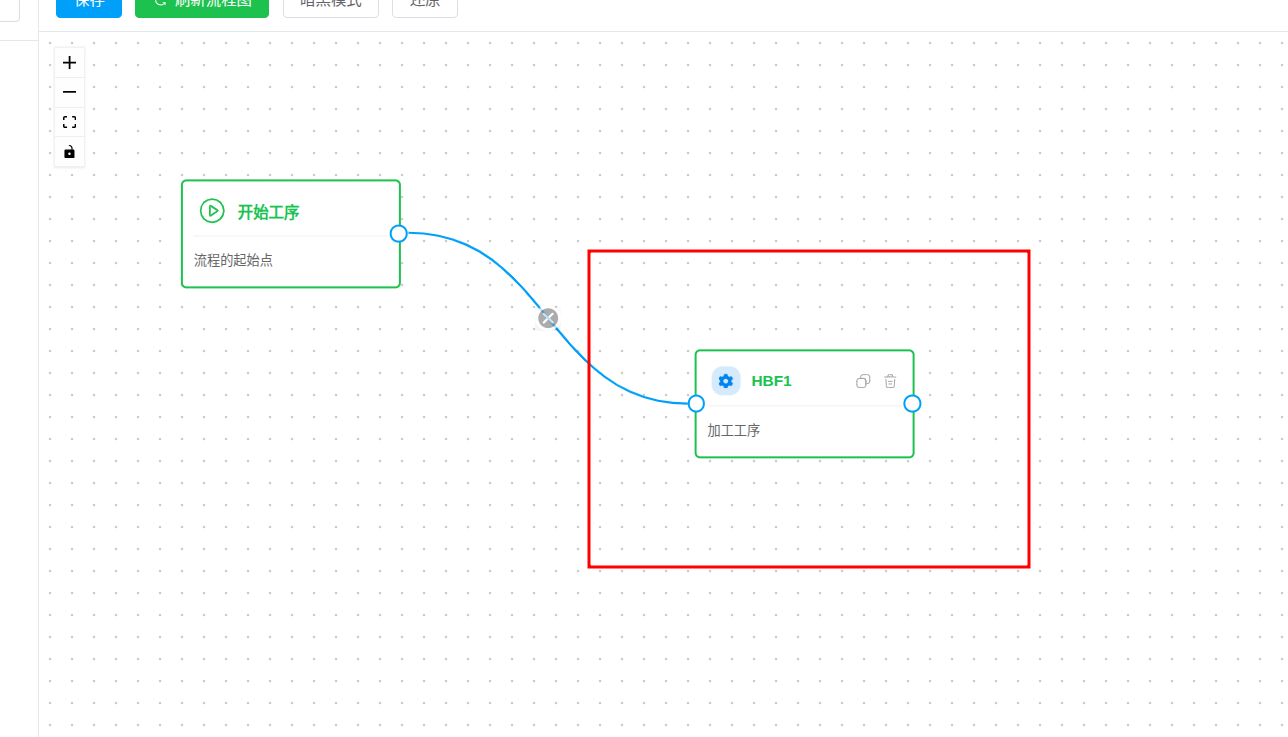Click the HBF1 node title text
1288x737 pixels.
(x=770, y=381)
